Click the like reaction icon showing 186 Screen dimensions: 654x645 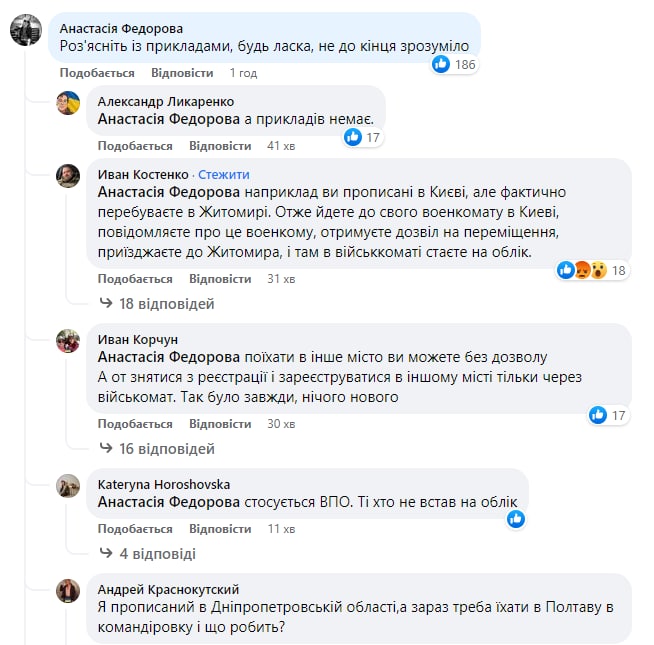[441, 64]
